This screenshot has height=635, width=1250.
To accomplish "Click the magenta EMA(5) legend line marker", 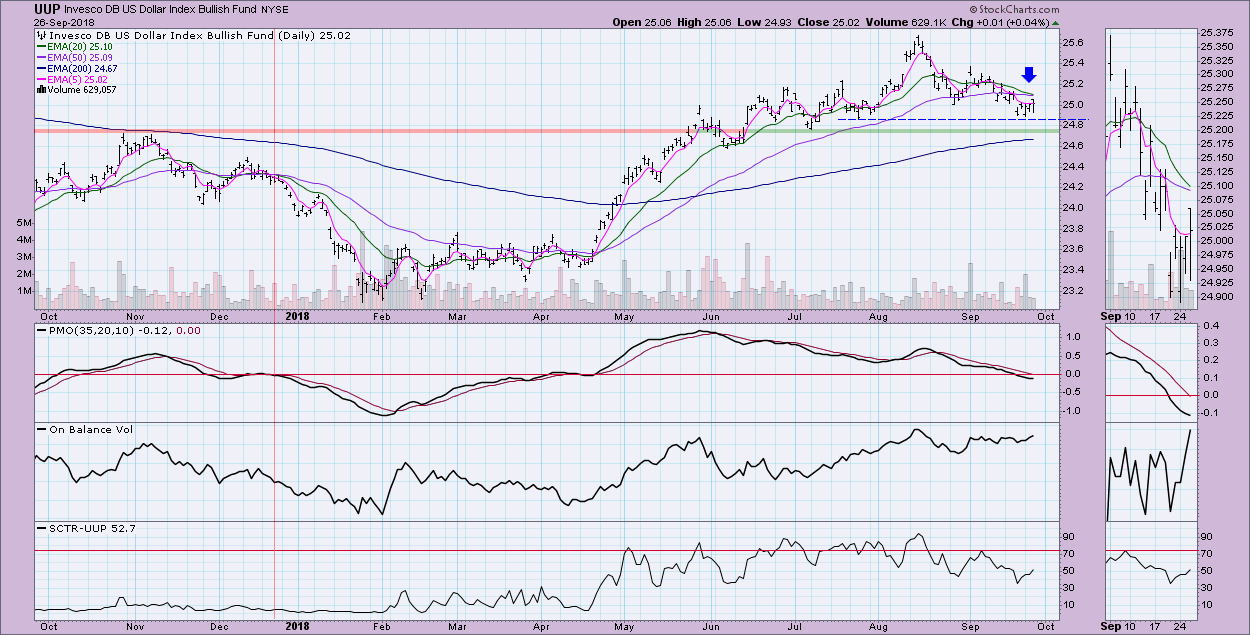I will pos(40,79).
